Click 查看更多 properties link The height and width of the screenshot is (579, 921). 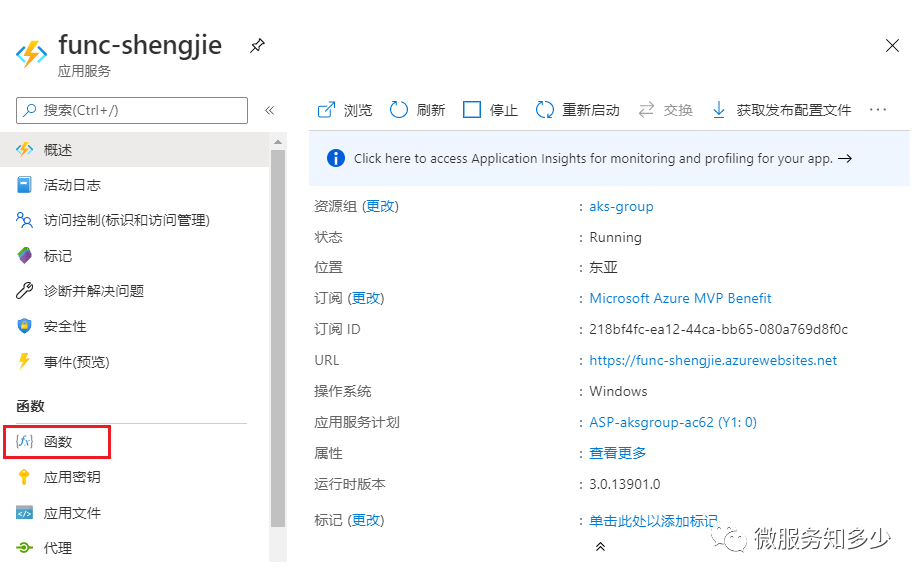point(617,453)
